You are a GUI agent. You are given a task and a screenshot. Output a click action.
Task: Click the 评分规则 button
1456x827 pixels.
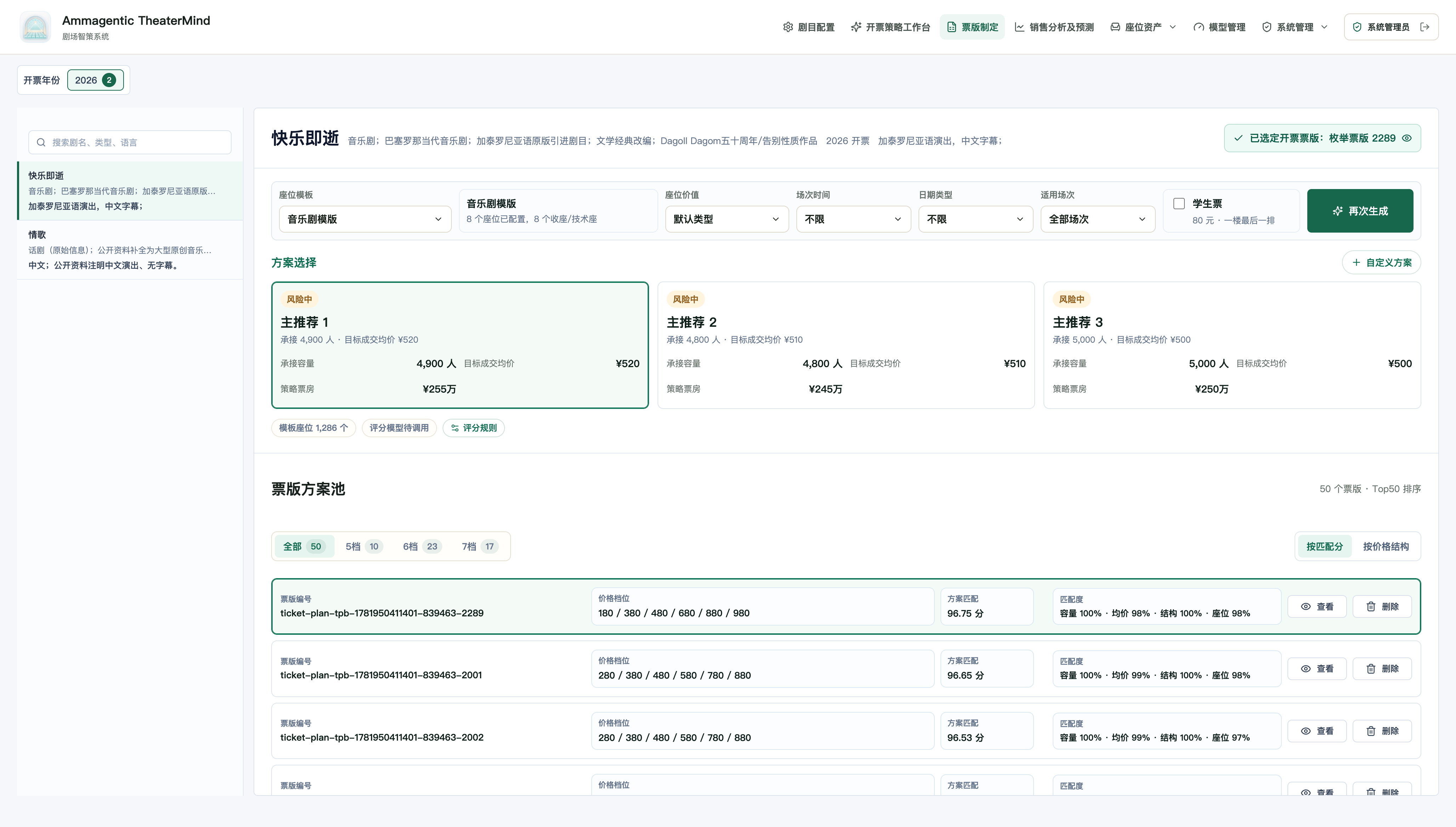(473, 428)
